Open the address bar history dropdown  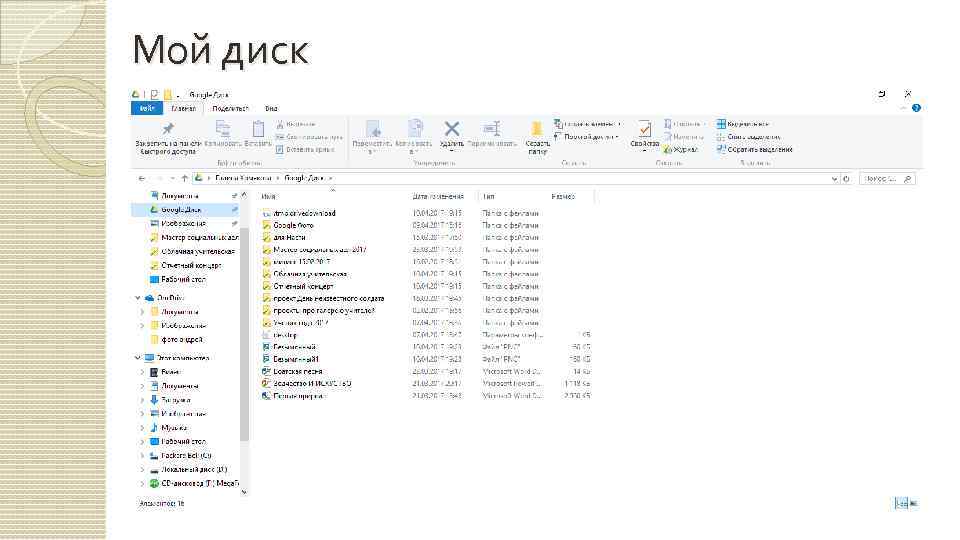834,179
